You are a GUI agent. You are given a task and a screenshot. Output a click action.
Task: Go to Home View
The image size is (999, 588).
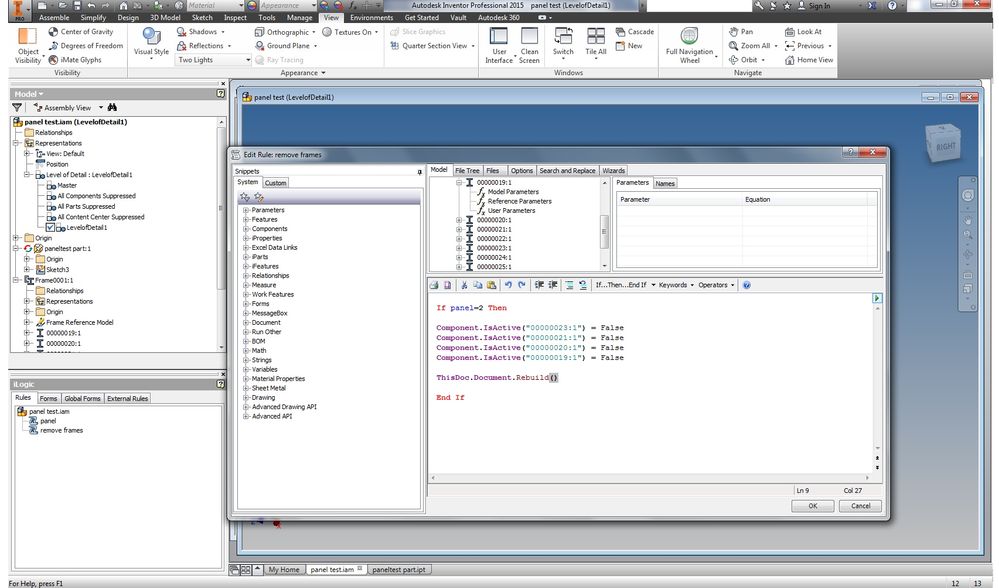(x=809, y=60)
